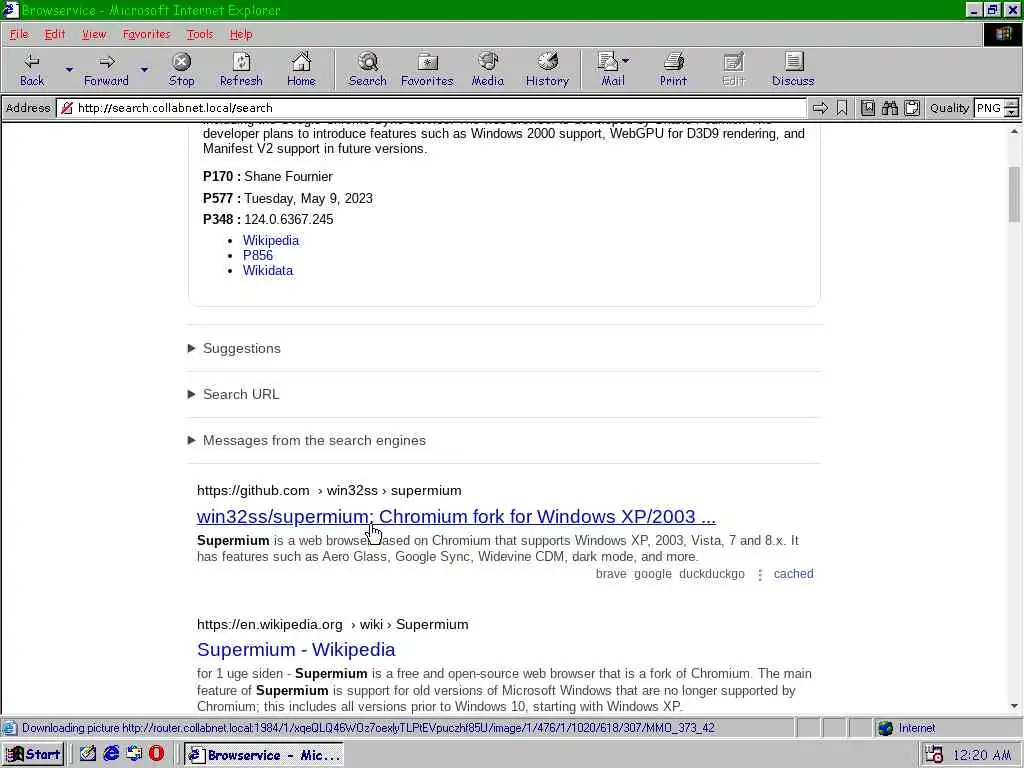Click the P170 Shane Fournier row
Image resolution: width=1024 pixels, height=768 pixels.
tap(268, 176)
